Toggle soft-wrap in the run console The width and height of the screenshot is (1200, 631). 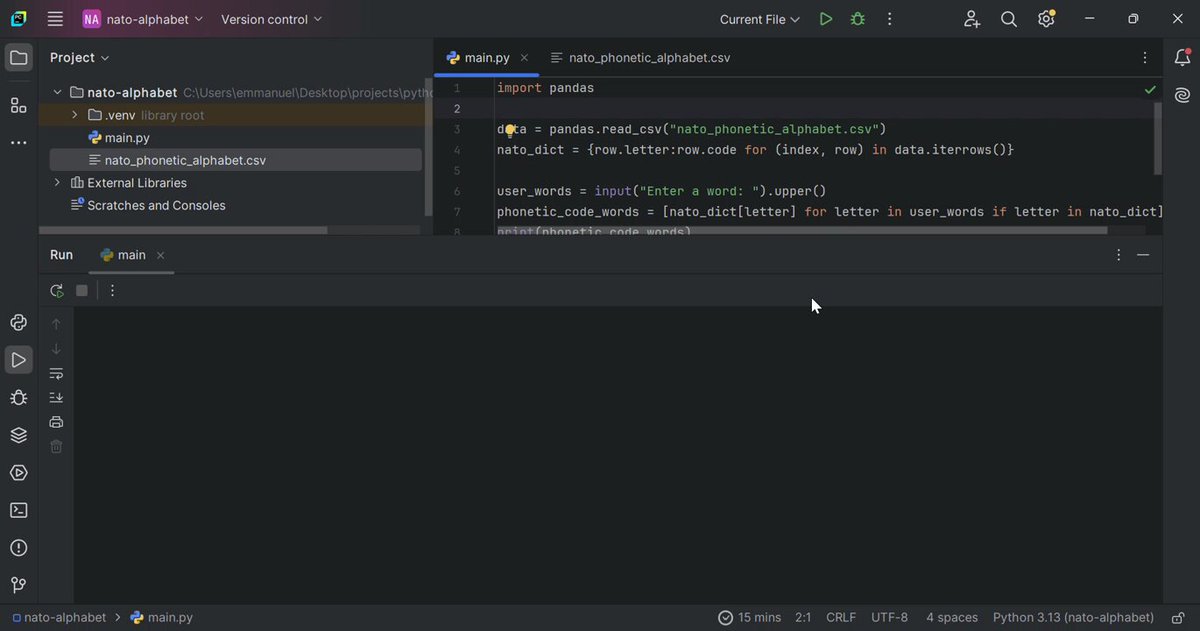(x=56, y=374)
